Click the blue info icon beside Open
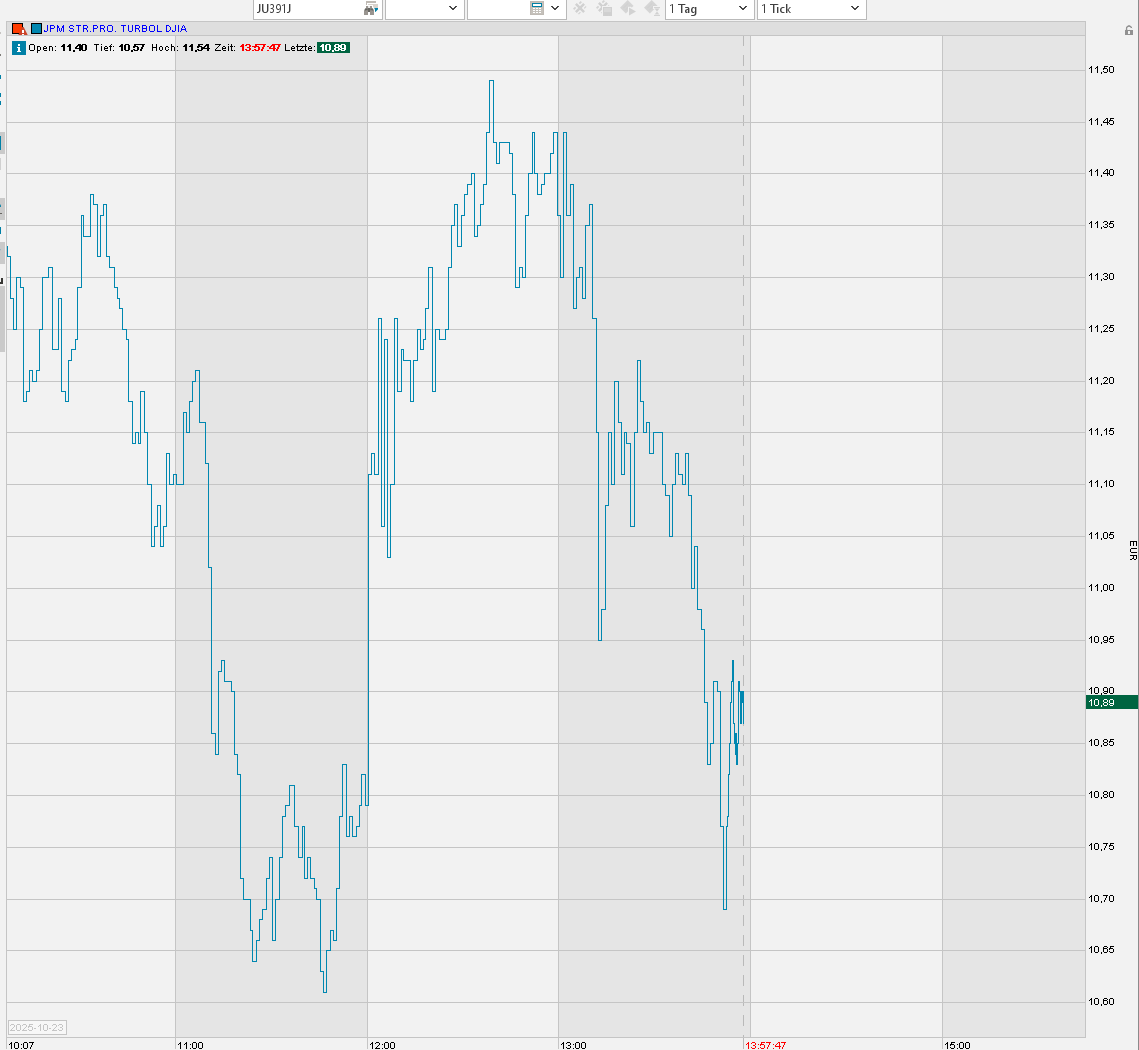This screenshot has height=1050, width=1139. tap(18, 47)
